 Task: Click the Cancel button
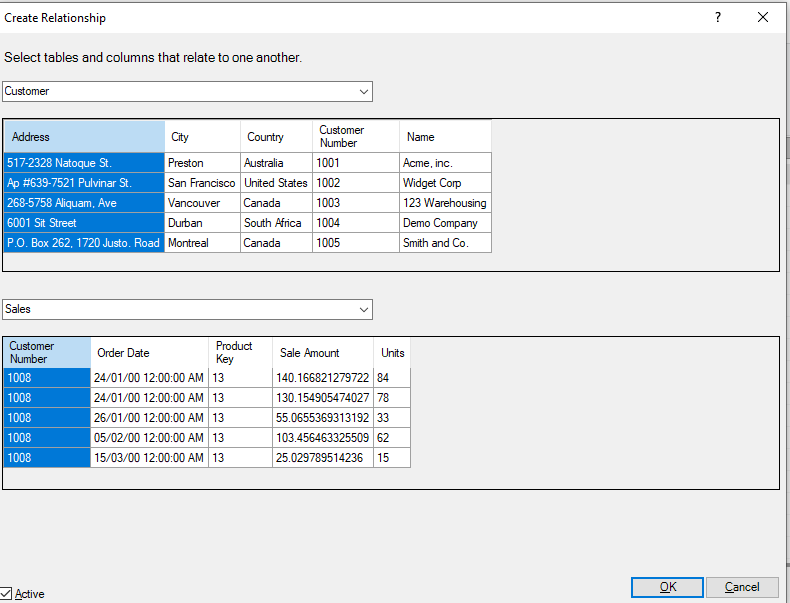pos(742,587)
